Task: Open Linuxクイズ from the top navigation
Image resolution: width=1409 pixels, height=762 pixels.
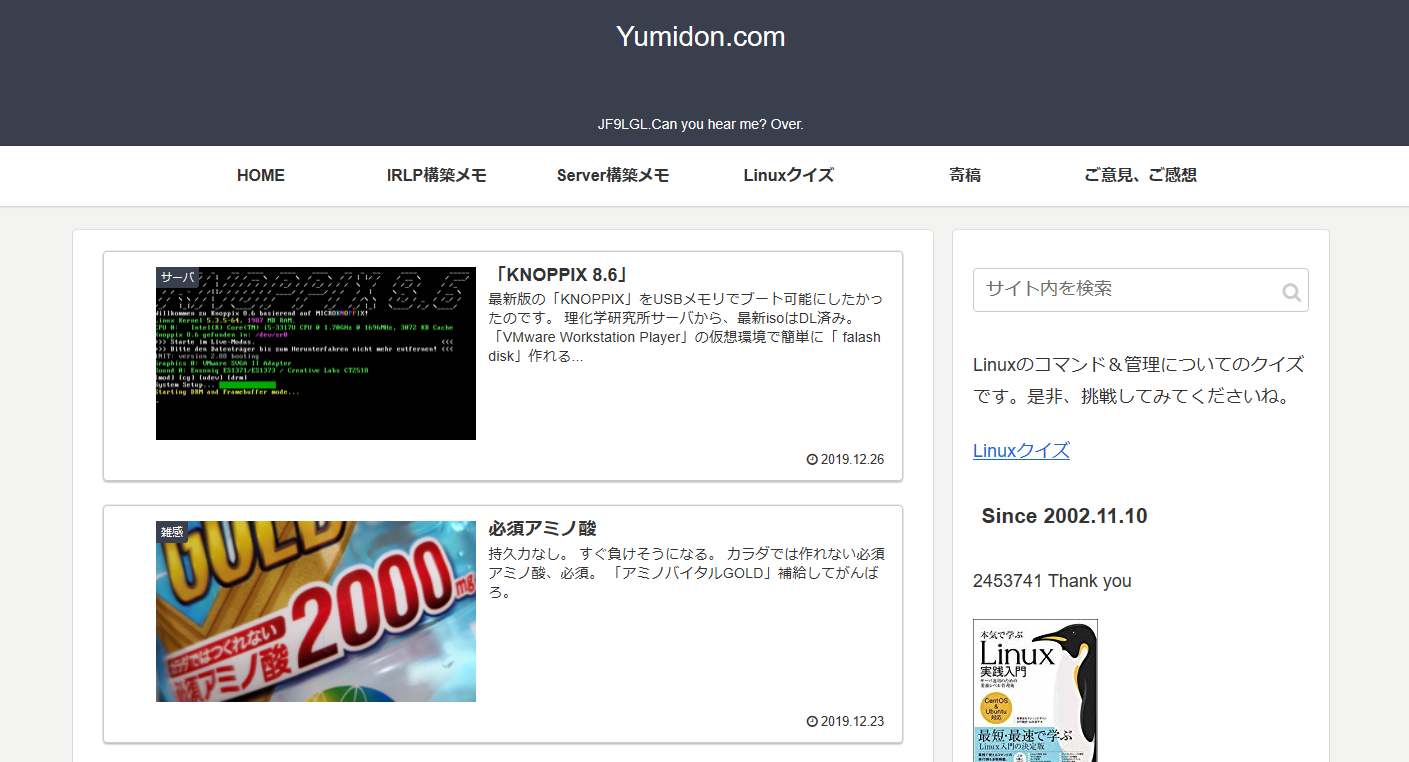Action: point(788,175)
